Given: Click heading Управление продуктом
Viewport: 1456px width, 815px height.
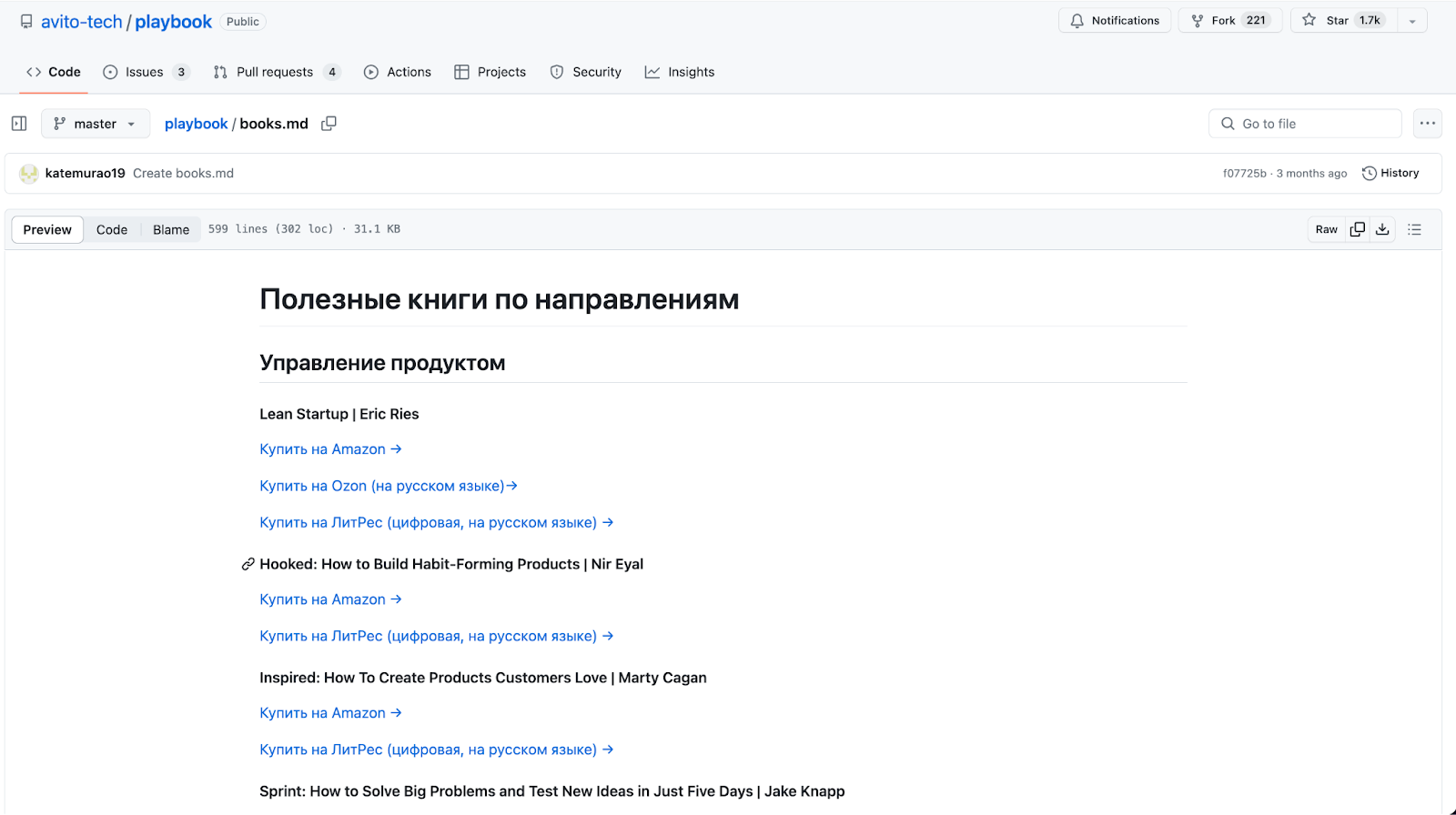Looking at the screenshot, I should (382, 363).
